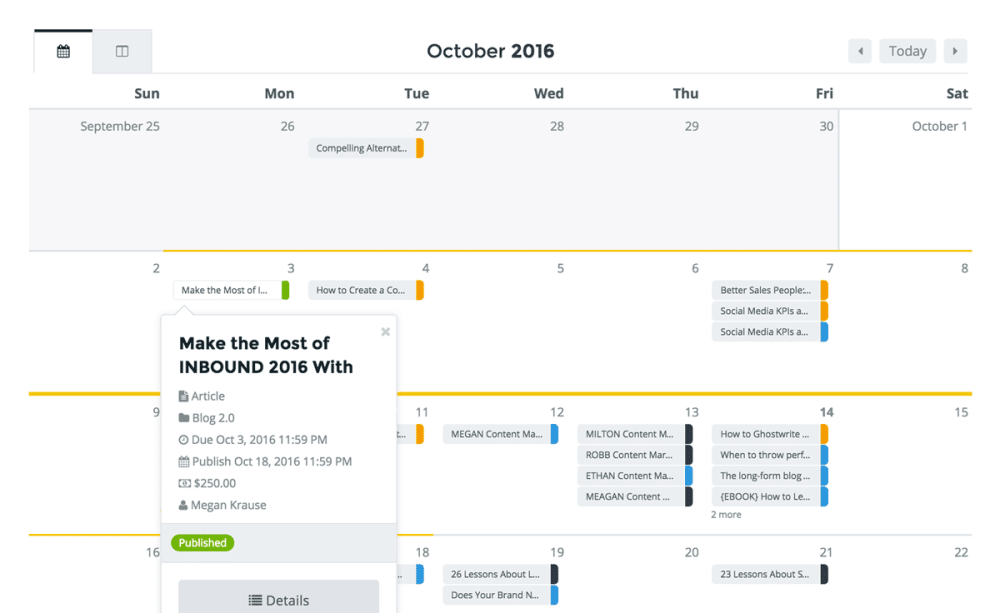Switch to the board/column view tab
Screen dimensions: 1000x613
click(x=122, y=52)
